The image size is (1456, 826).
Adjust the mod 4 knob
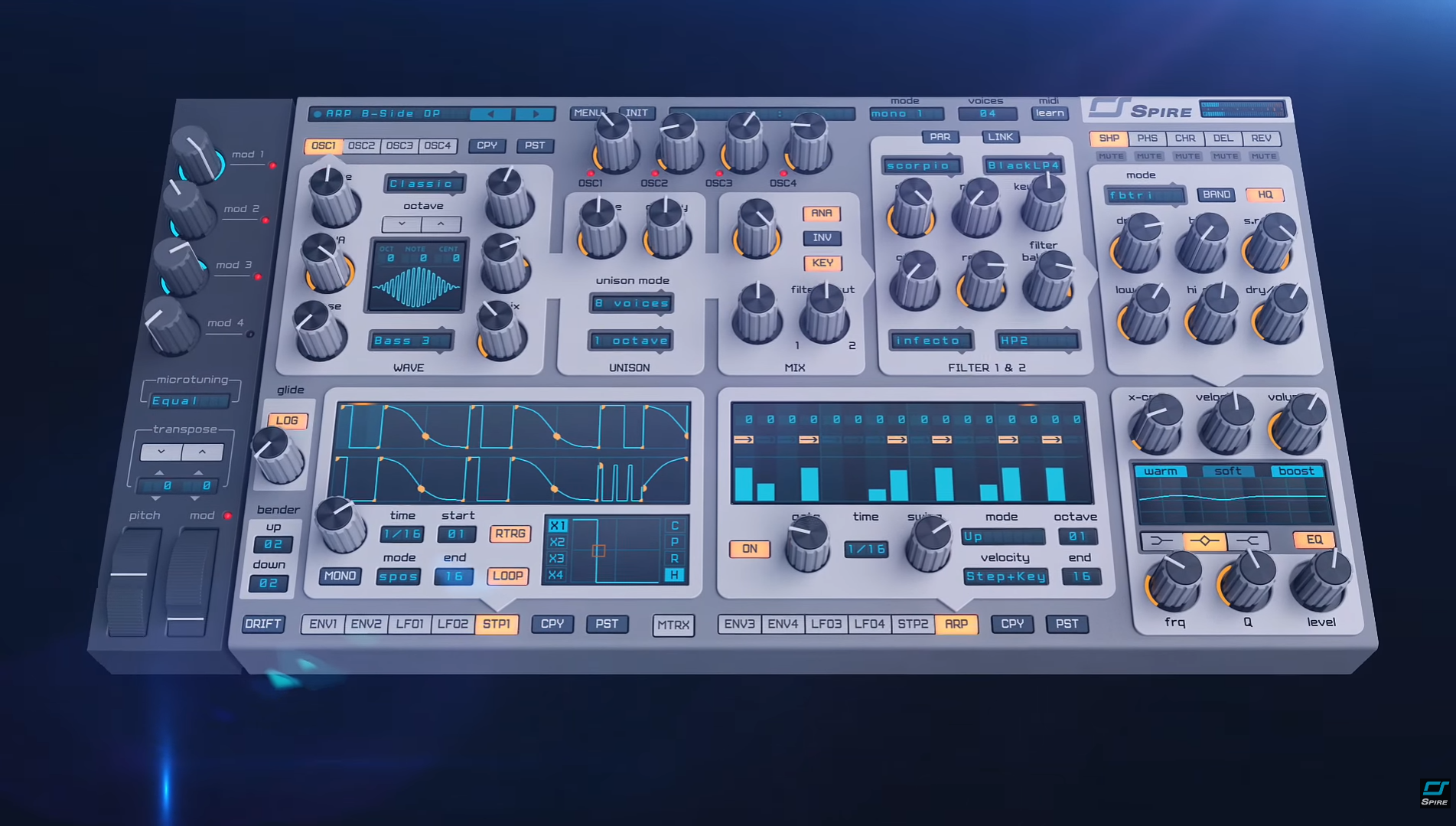171,327
